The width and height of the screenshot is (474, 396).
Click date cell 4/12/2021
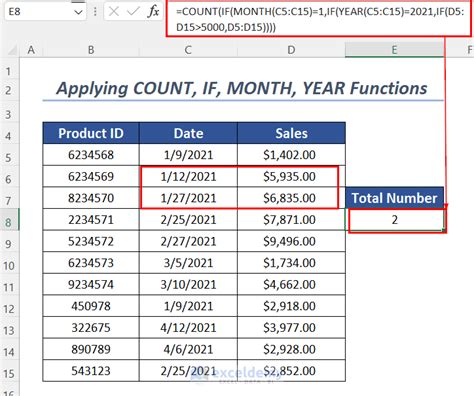188,328
